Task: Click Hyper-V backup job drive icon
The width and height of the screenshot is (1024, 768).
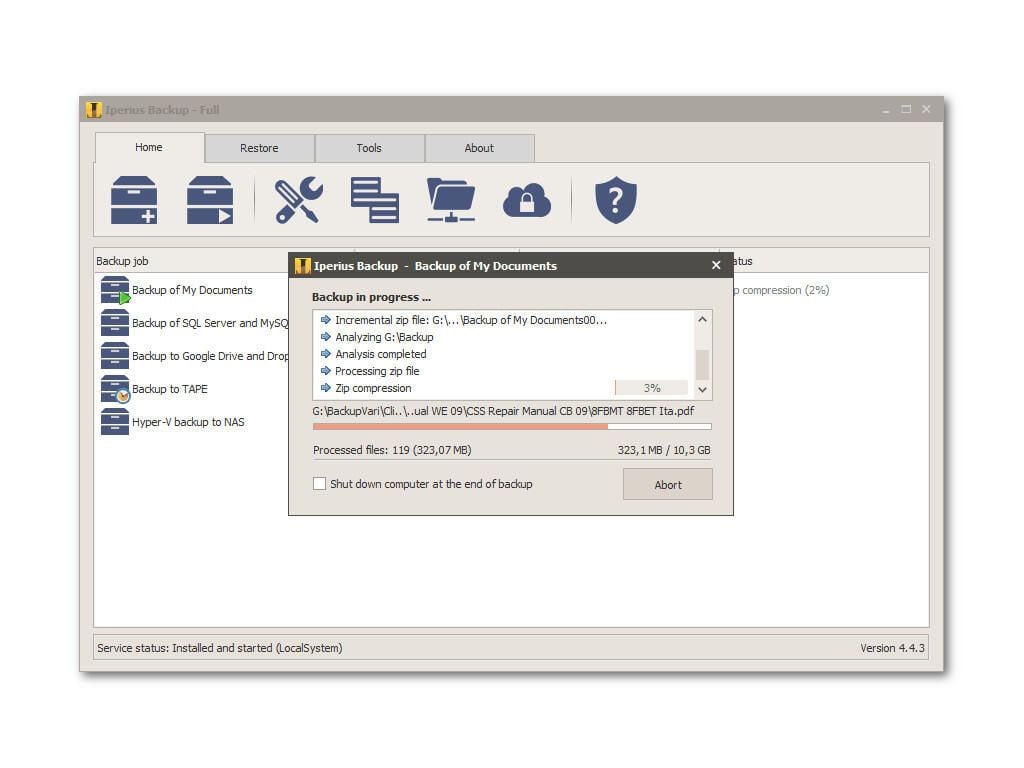Action: 115,422
